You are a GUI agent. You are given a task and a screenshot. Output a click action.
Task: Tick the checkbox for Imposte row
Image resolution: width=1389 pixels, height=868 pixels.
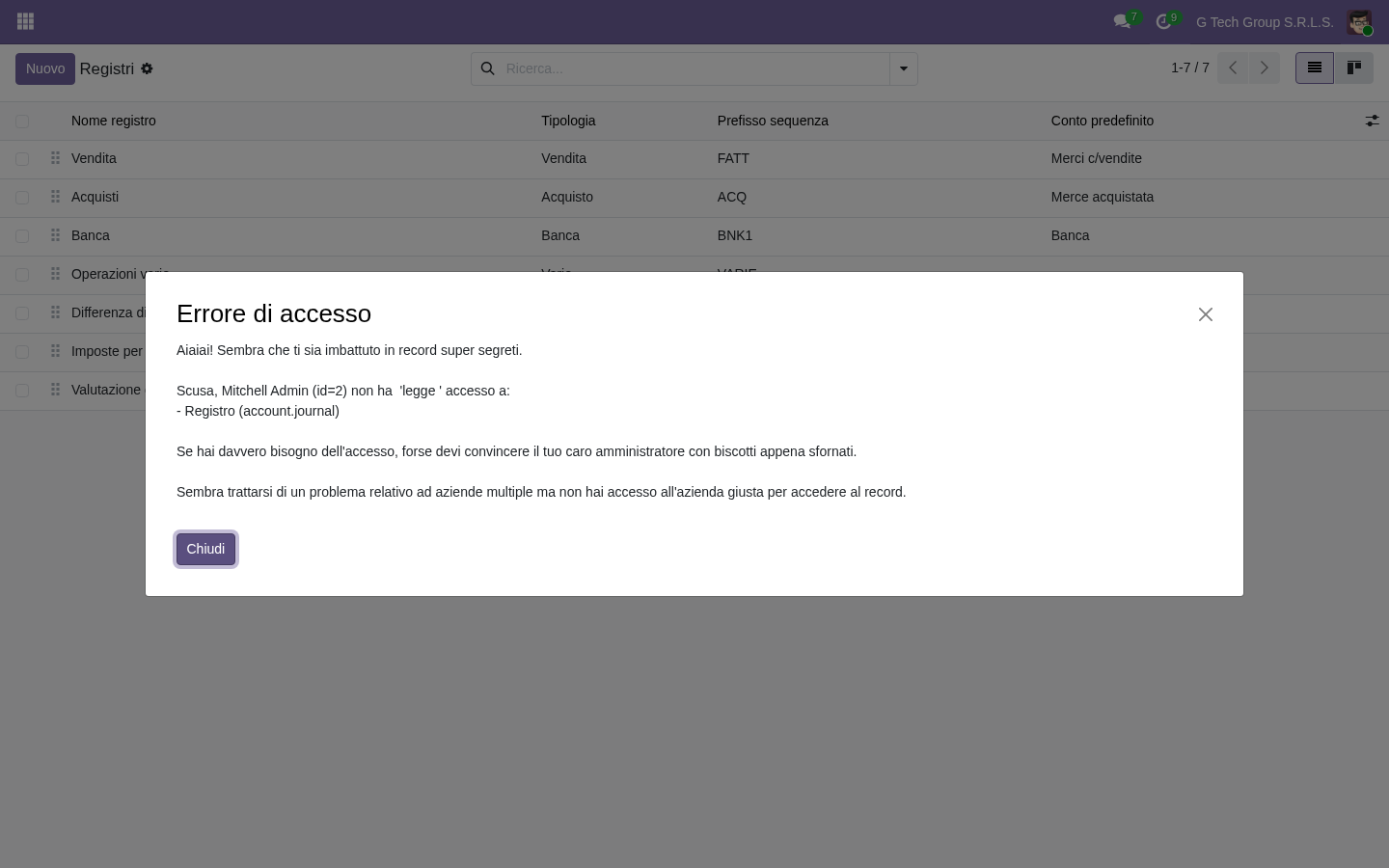point(22,351)
